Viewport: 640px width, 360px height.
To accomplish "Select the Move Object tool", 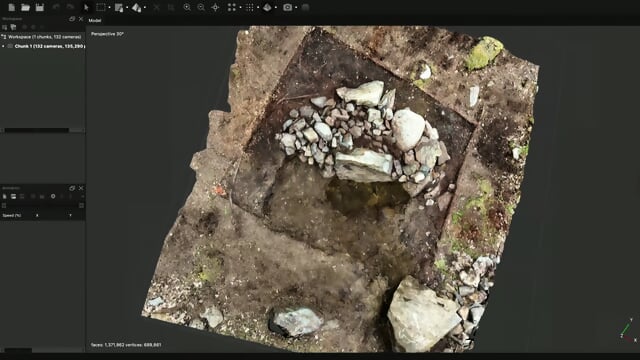I will (137, 7).
